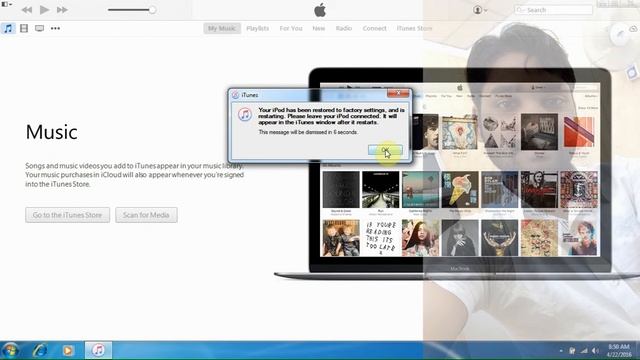Switch to the Radio tab
The image size is (640, 360).
coord(344,28)
